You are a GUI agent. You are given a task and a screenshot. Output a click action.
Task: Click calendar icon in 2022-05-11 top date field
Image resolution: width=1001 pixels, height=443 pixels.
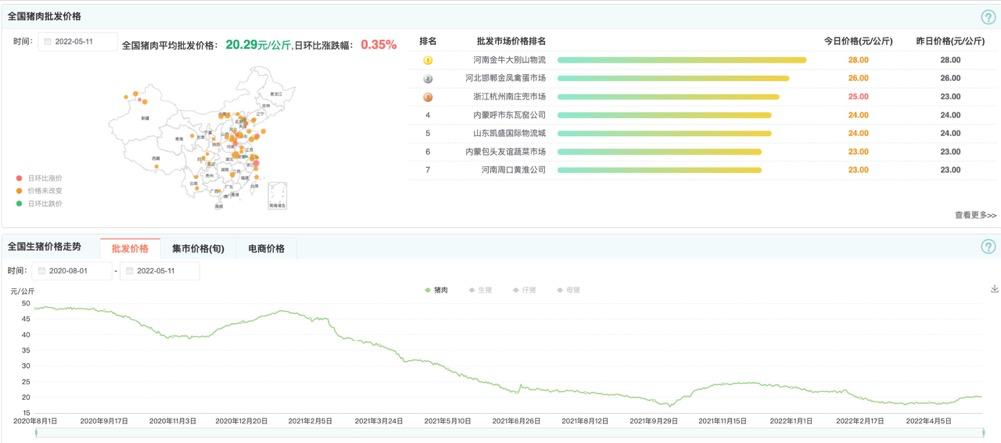47,42
